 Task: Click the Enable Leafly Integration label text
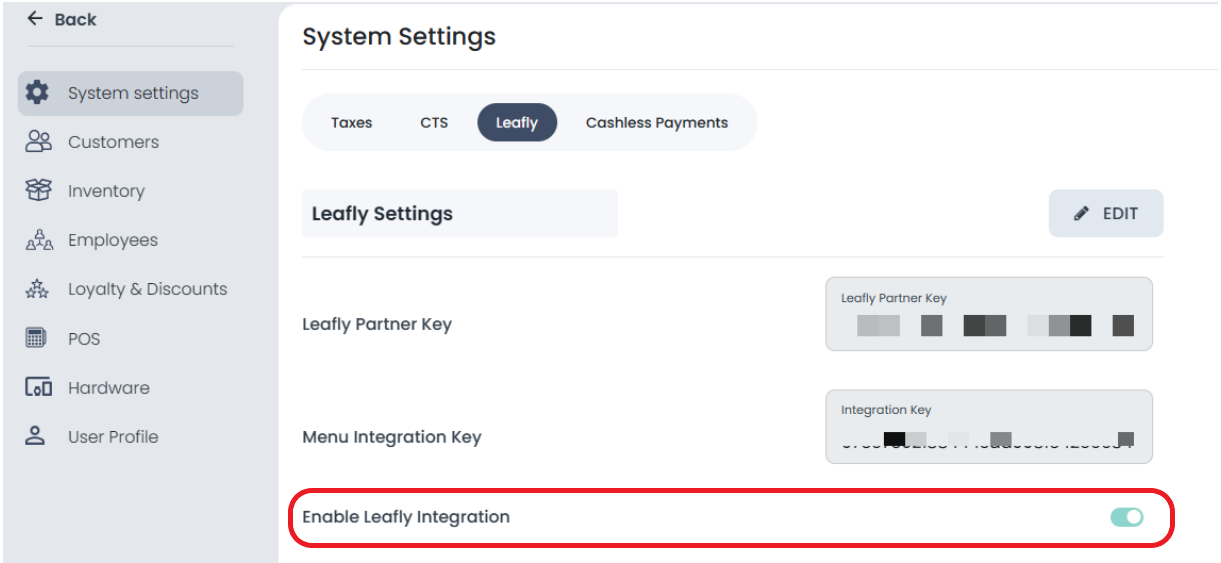tap(406, 517)
